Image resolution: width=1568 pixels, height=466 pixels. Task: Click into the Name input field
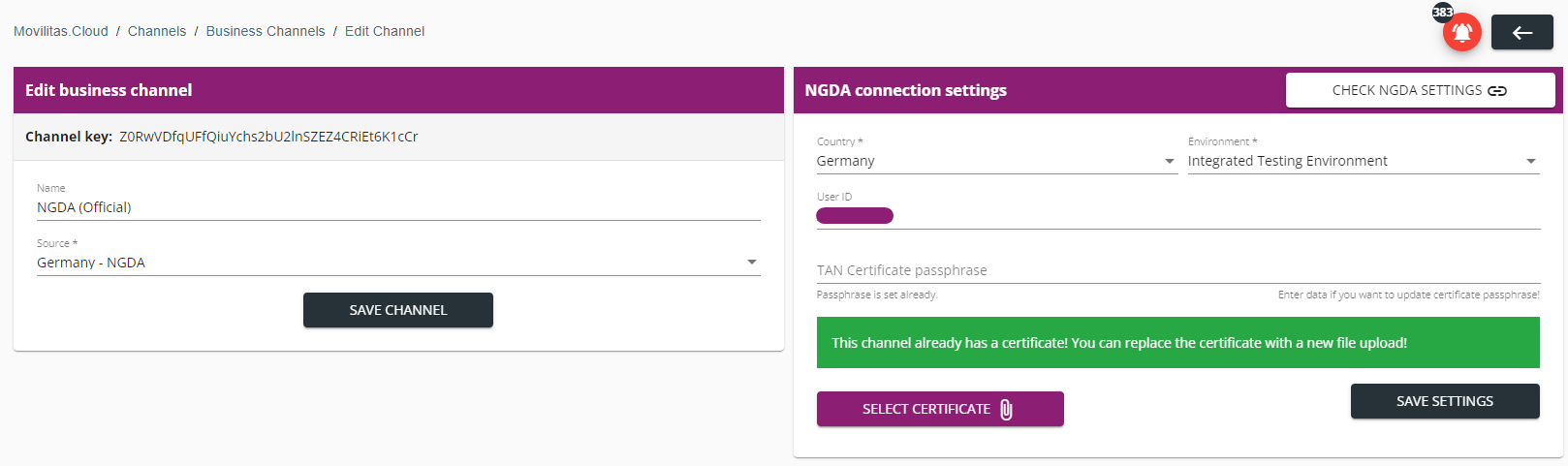click(397, 207)
